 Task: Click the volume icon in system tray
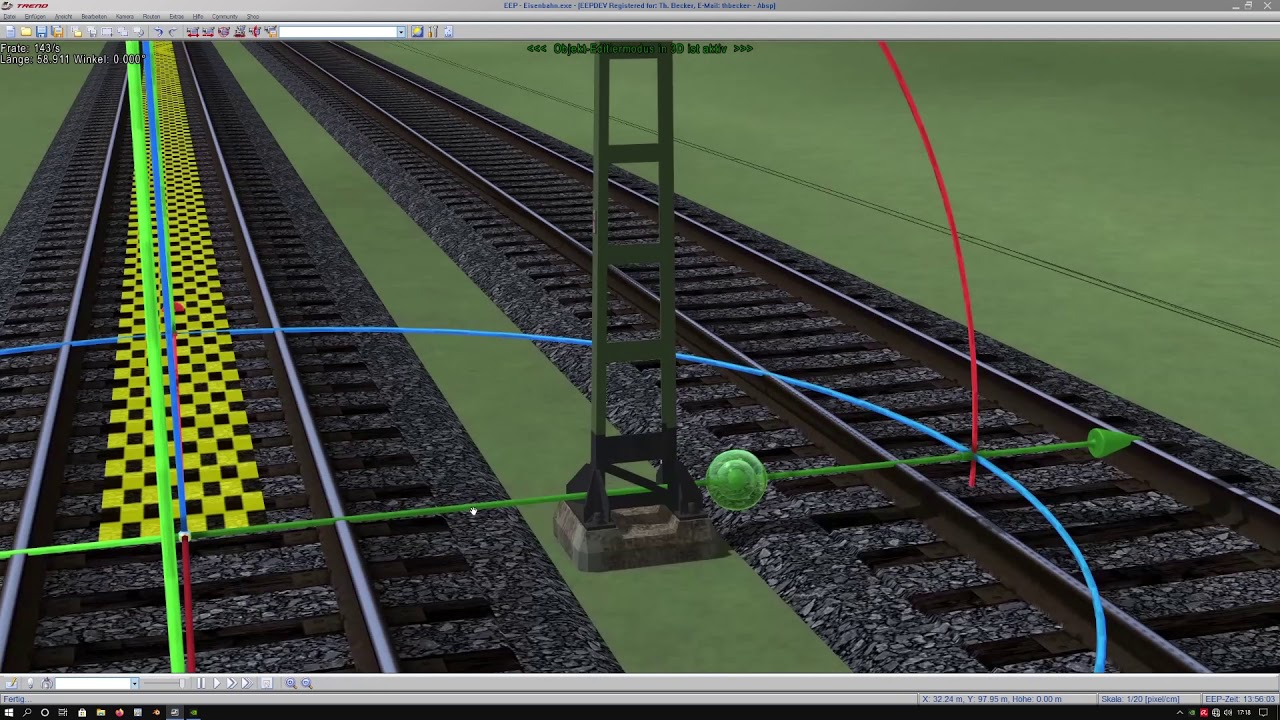1228,712
